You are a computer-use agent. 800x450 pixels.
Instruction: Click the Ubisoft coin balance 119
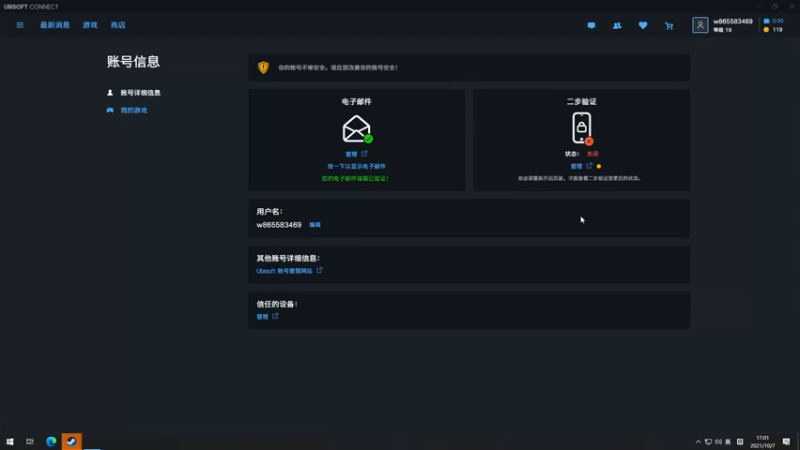click(773, 30)
